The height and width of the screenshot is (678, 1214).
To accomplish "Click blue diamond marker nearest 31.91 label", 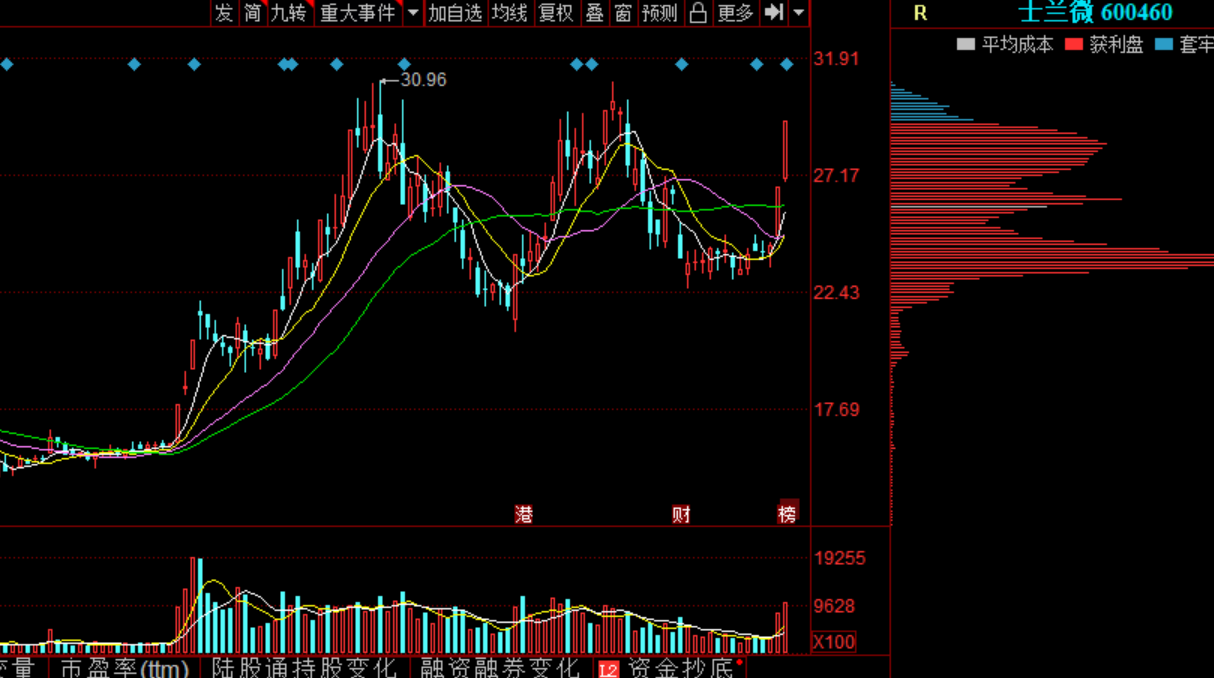I will (787, 65).
